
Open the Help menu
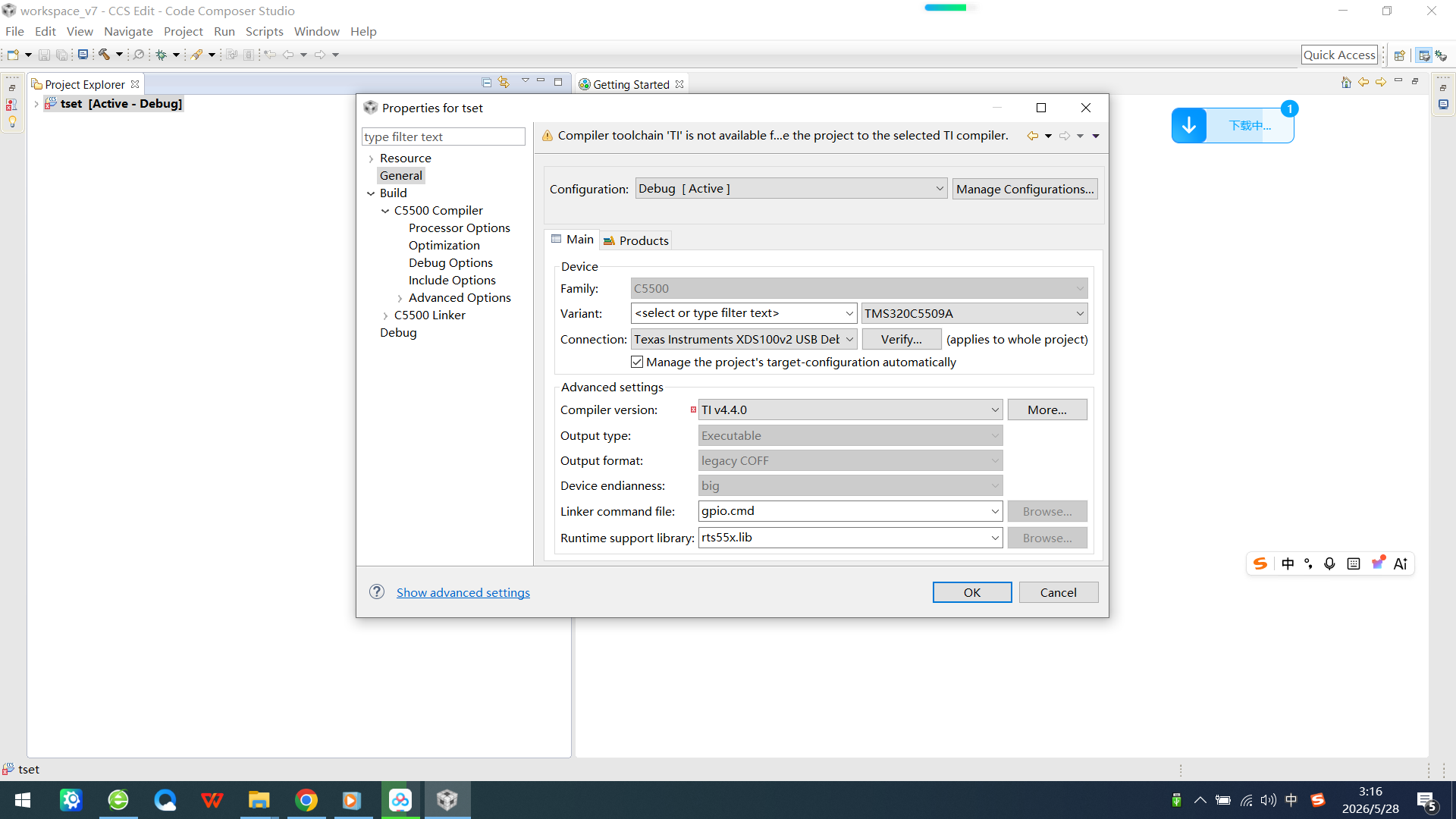(363, 32)
